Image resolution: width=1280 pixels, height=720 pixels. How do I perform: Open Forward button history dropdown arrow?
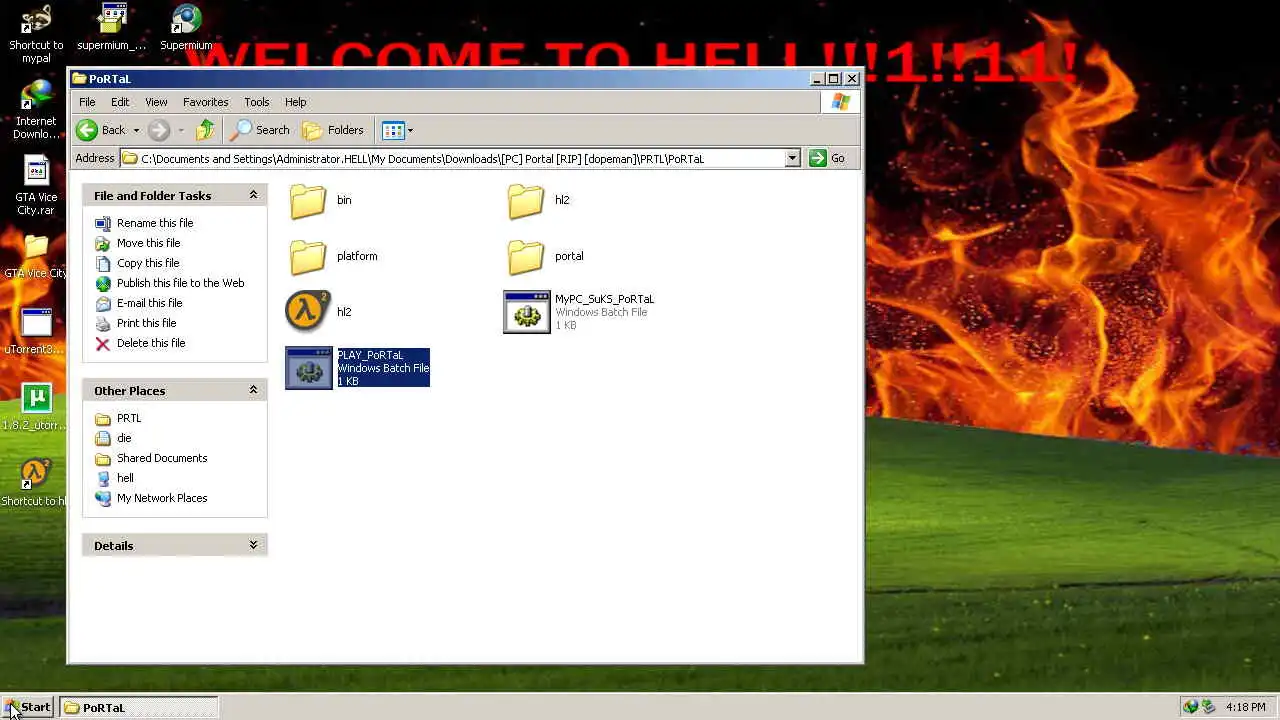(180, 130)
